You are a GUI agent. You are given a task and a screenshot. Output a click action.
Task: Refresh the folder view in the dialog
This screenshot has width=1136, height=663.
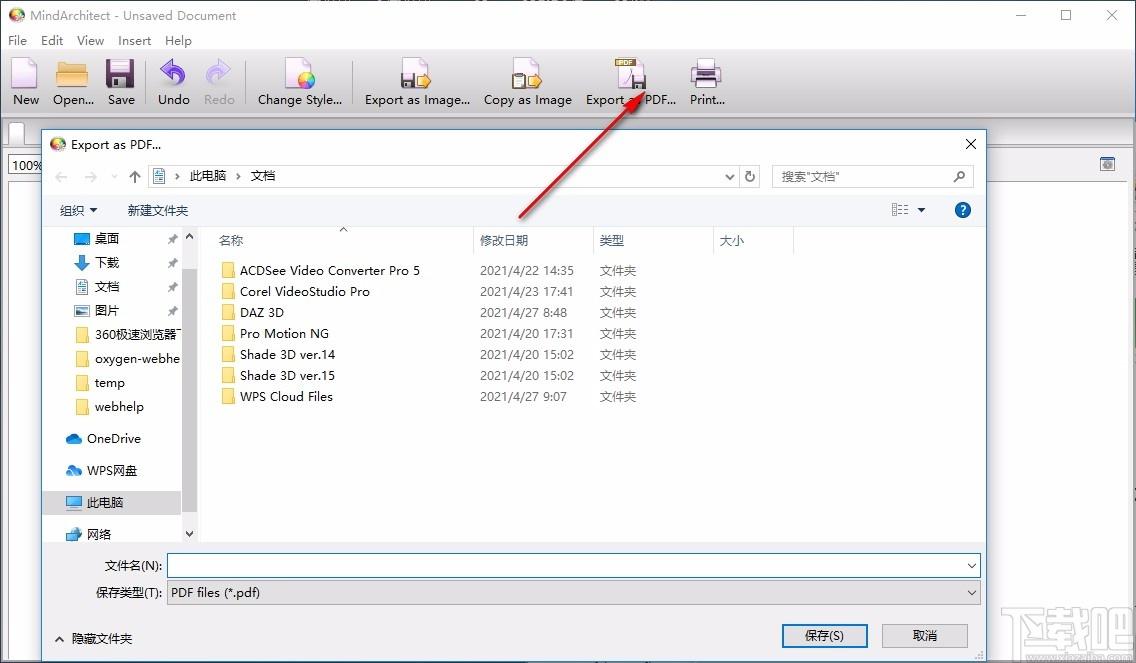[x=750, y=176]
